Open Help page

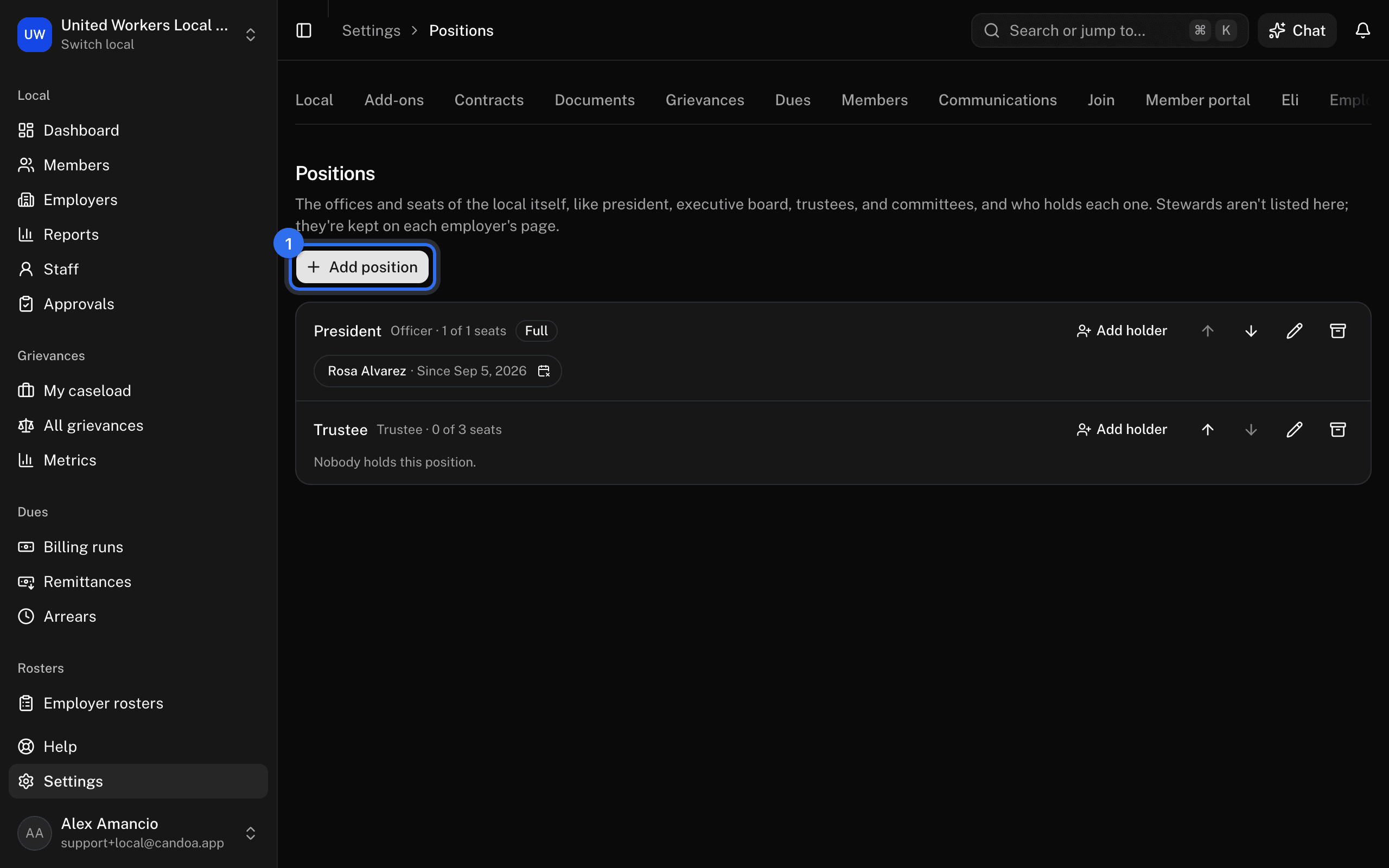pyautogui.click(x=138, y=746)
